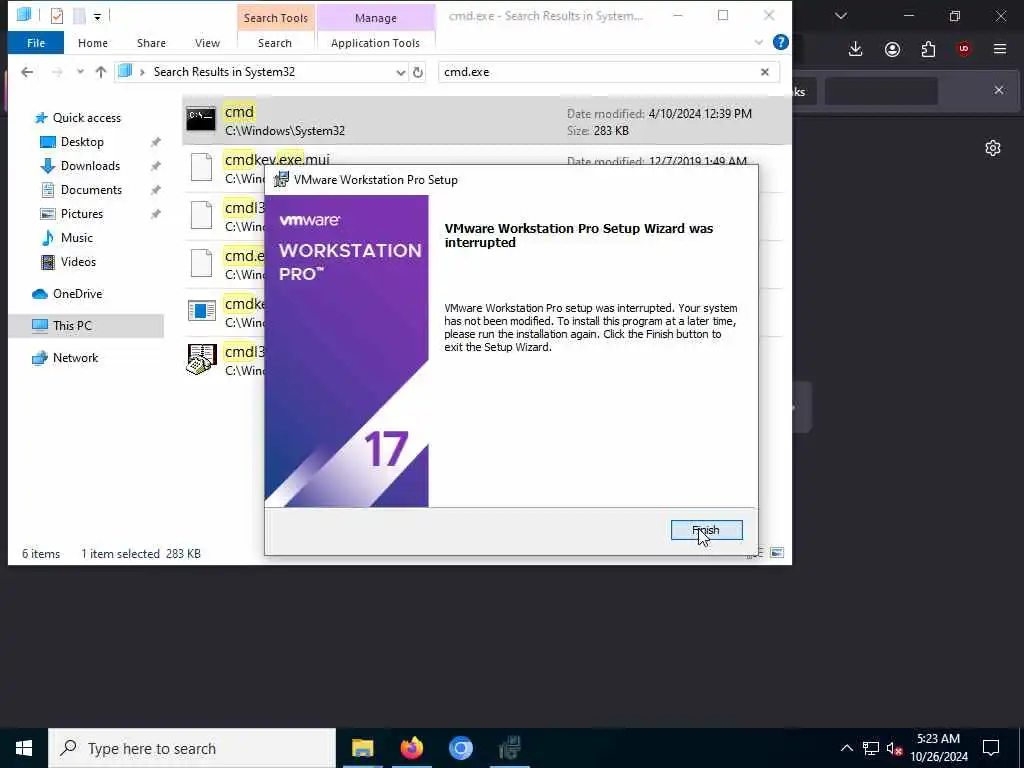Open the Quick Access Toolbar customize dropdown

coord(97,16)
